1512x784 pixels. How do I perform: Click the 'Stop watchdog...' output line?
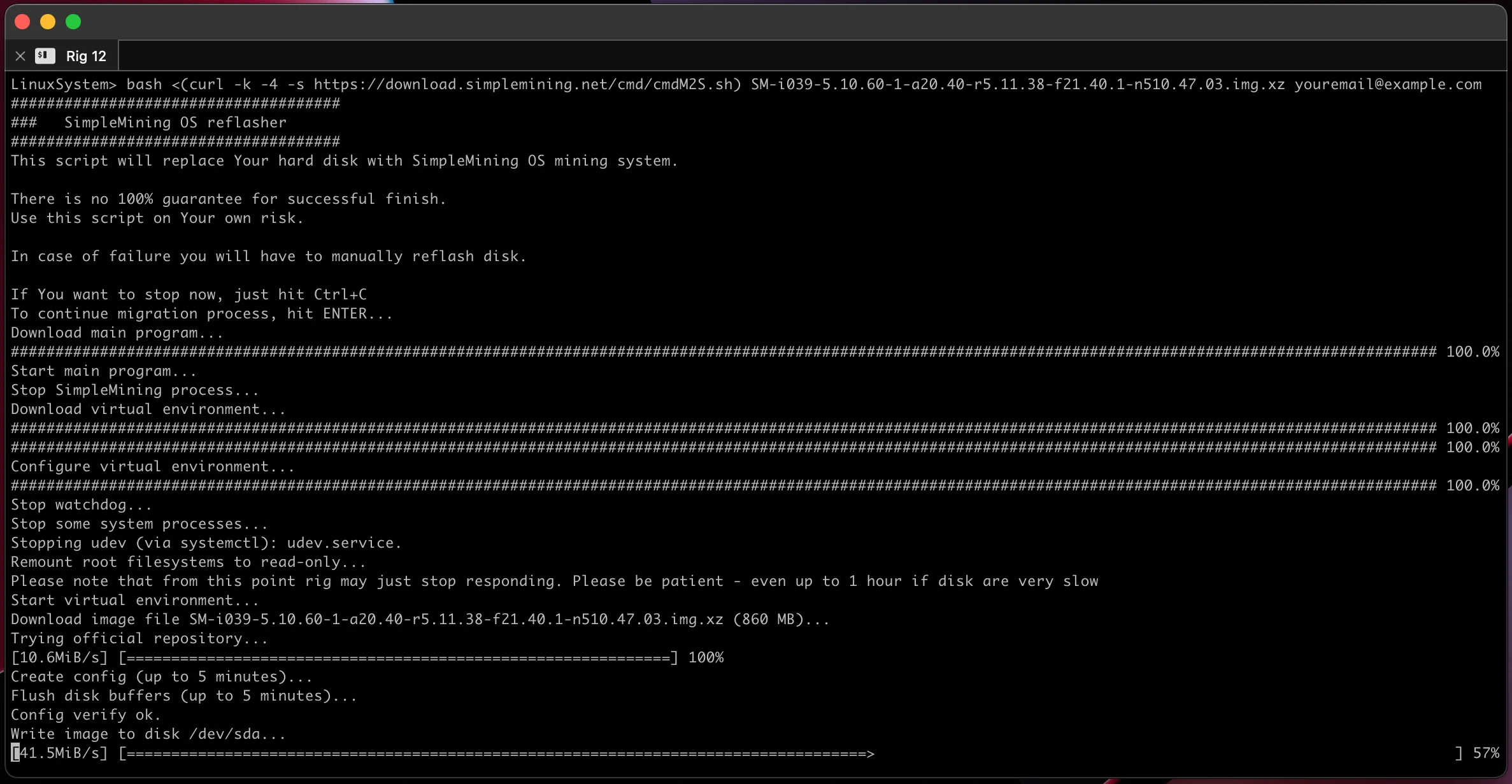click(x=81, y=504)
